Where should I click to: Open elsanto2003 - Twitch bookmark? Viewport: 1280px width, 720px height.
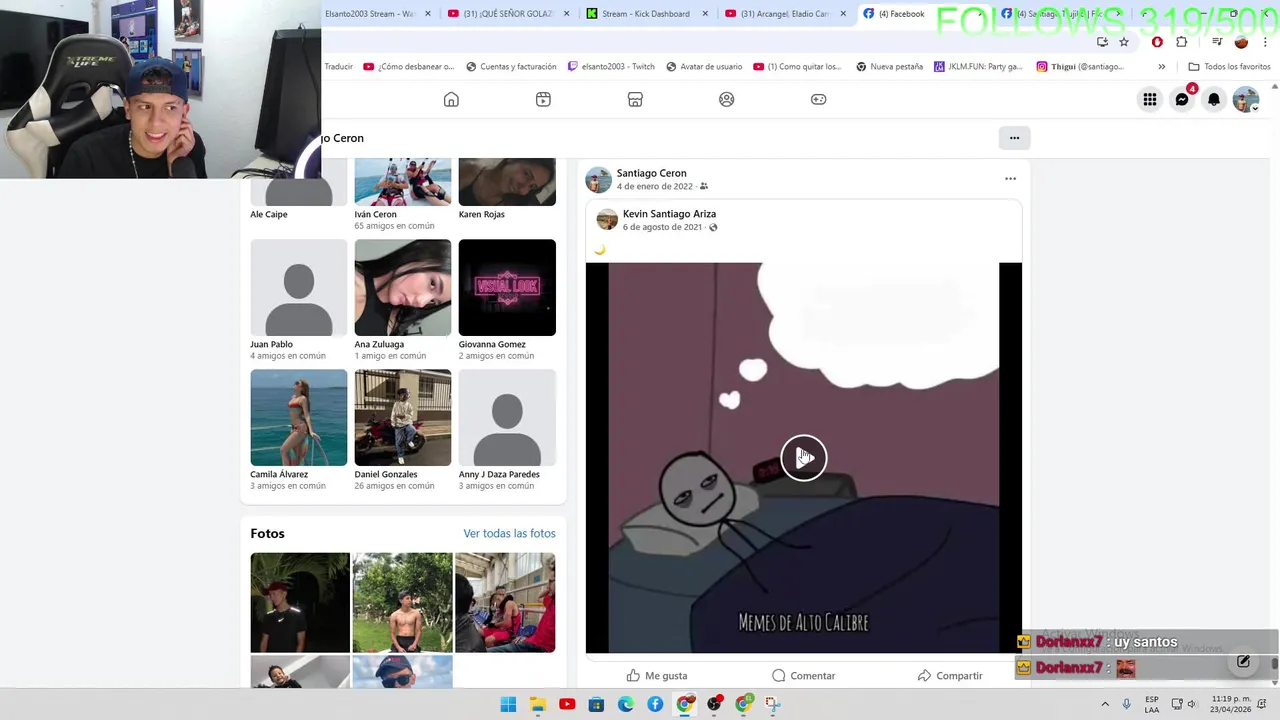611,67
